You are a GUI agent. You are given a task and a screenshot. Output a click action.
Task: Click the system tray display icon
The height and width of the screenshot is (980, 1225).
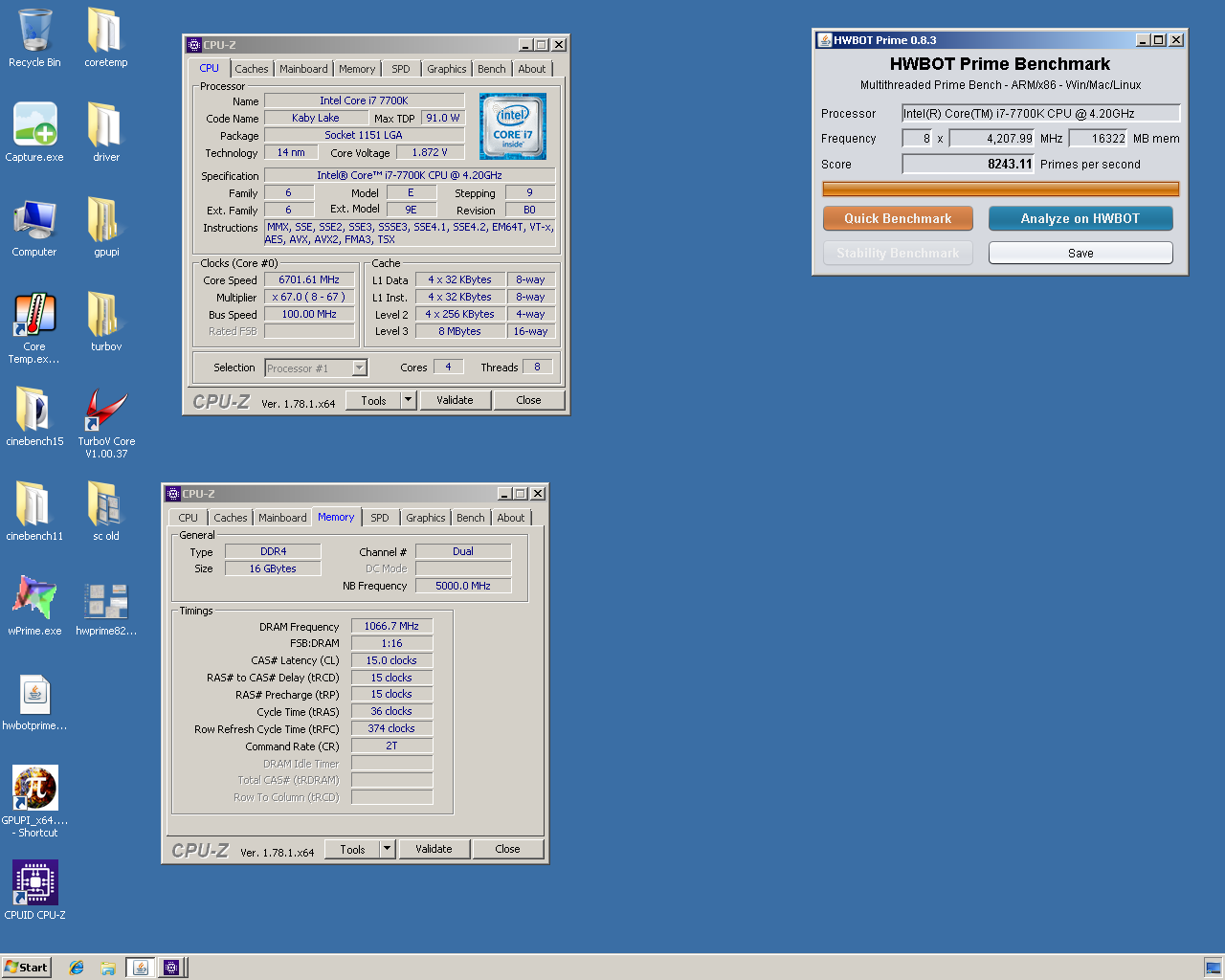pos(1213,968)
